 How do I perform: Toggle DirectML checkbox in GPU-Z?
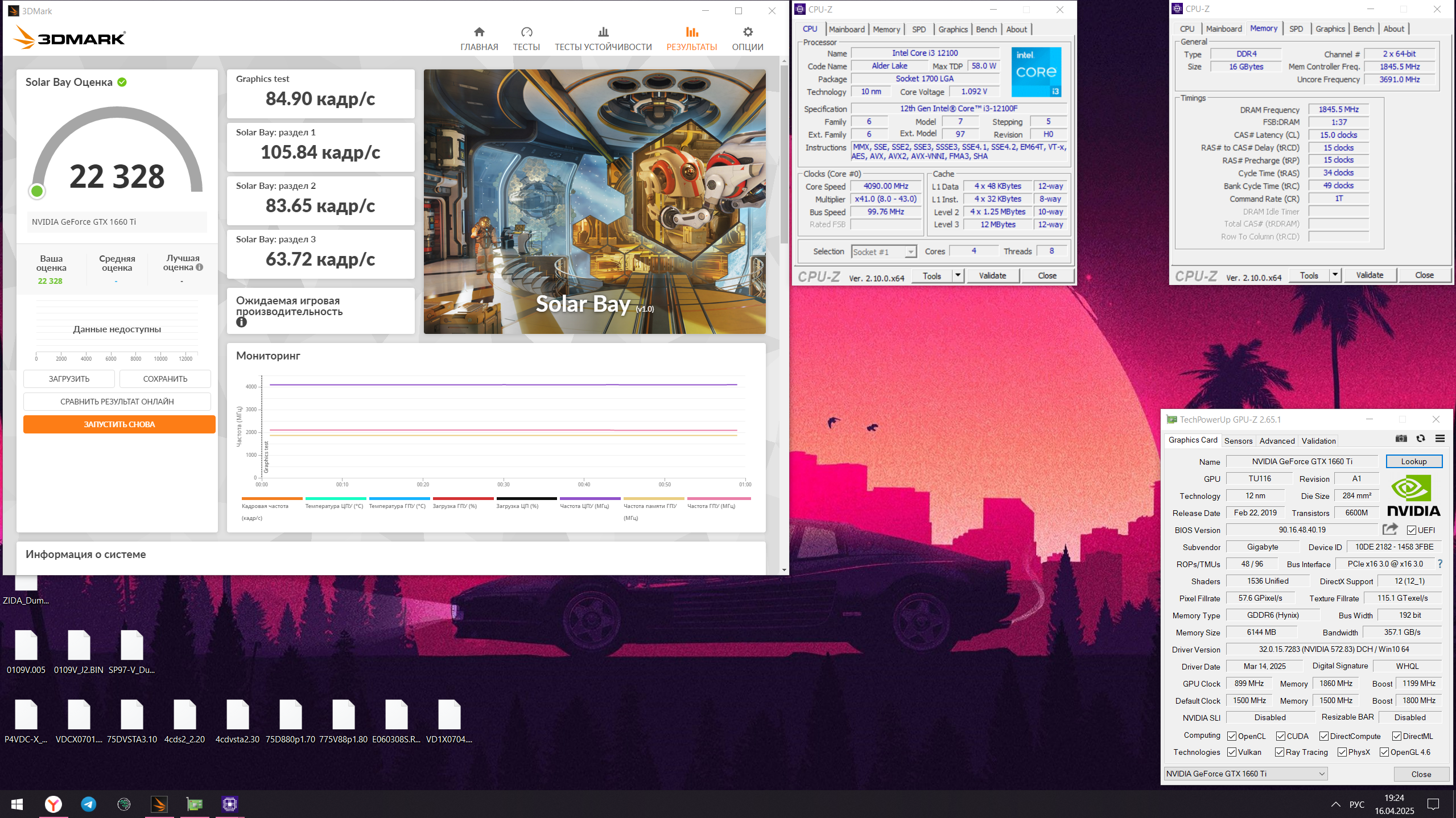(x=1397, y=736)
